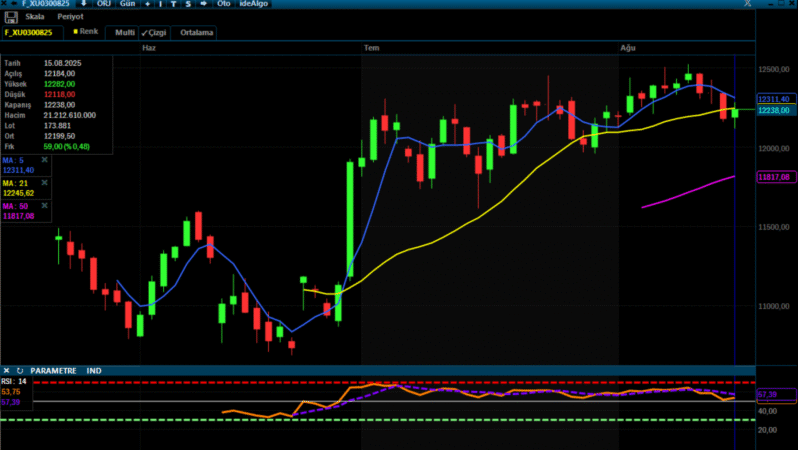Open the Periyot menu
The image size is (798, 450).
pos(69,17)
